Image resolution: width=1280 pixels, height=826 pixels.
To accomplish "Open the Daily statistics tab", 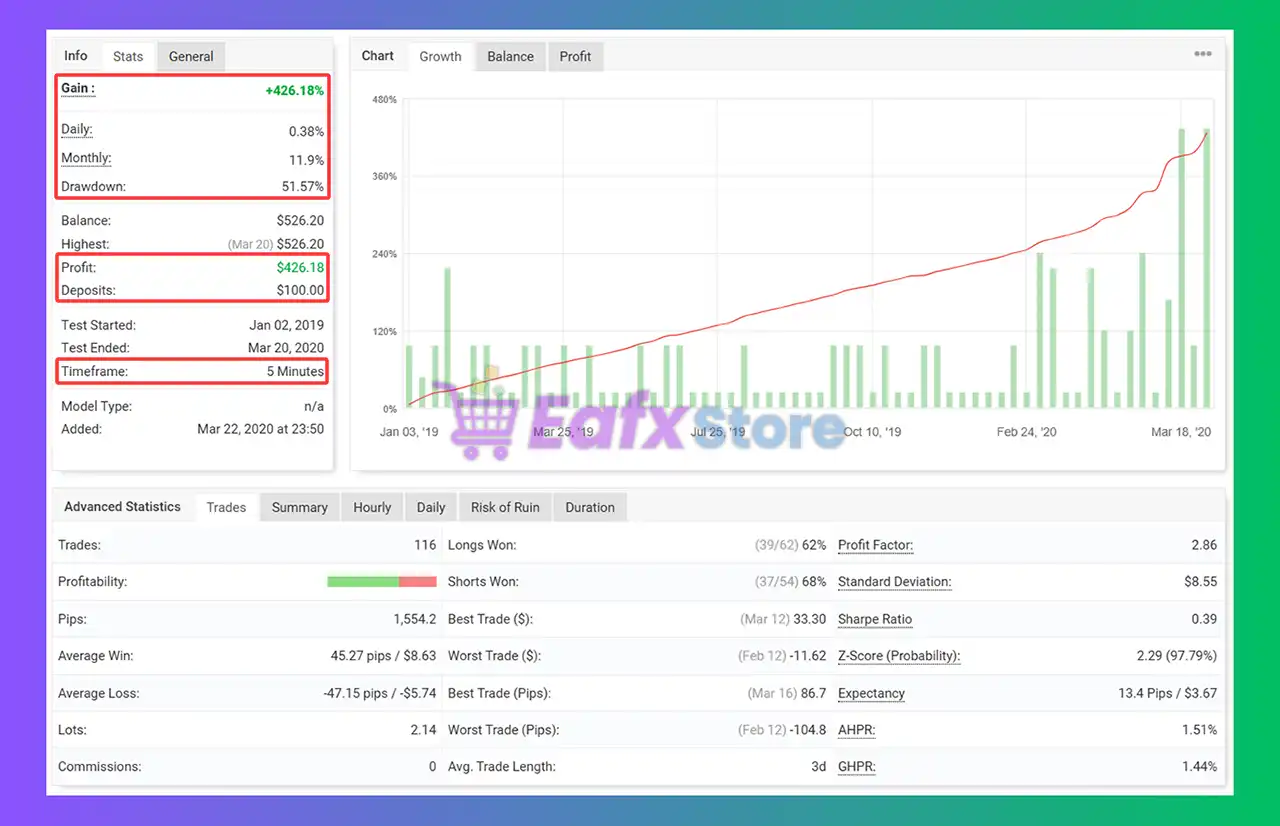I will pos(430,507).
